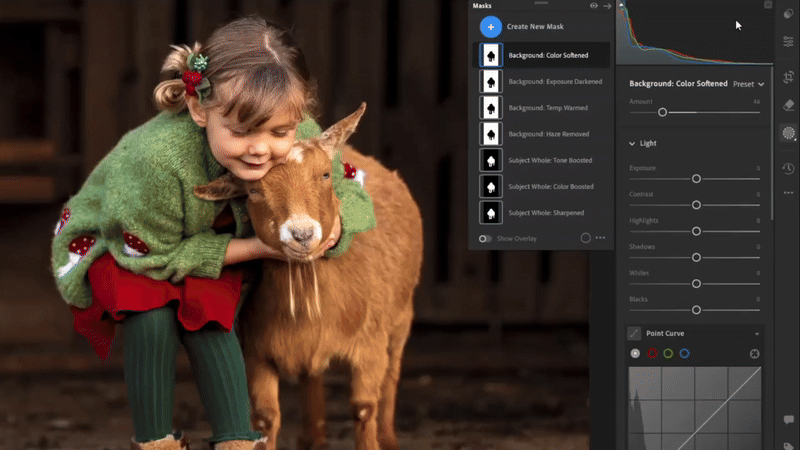Click the Exposure slider handle

click(x=696, y=179)
